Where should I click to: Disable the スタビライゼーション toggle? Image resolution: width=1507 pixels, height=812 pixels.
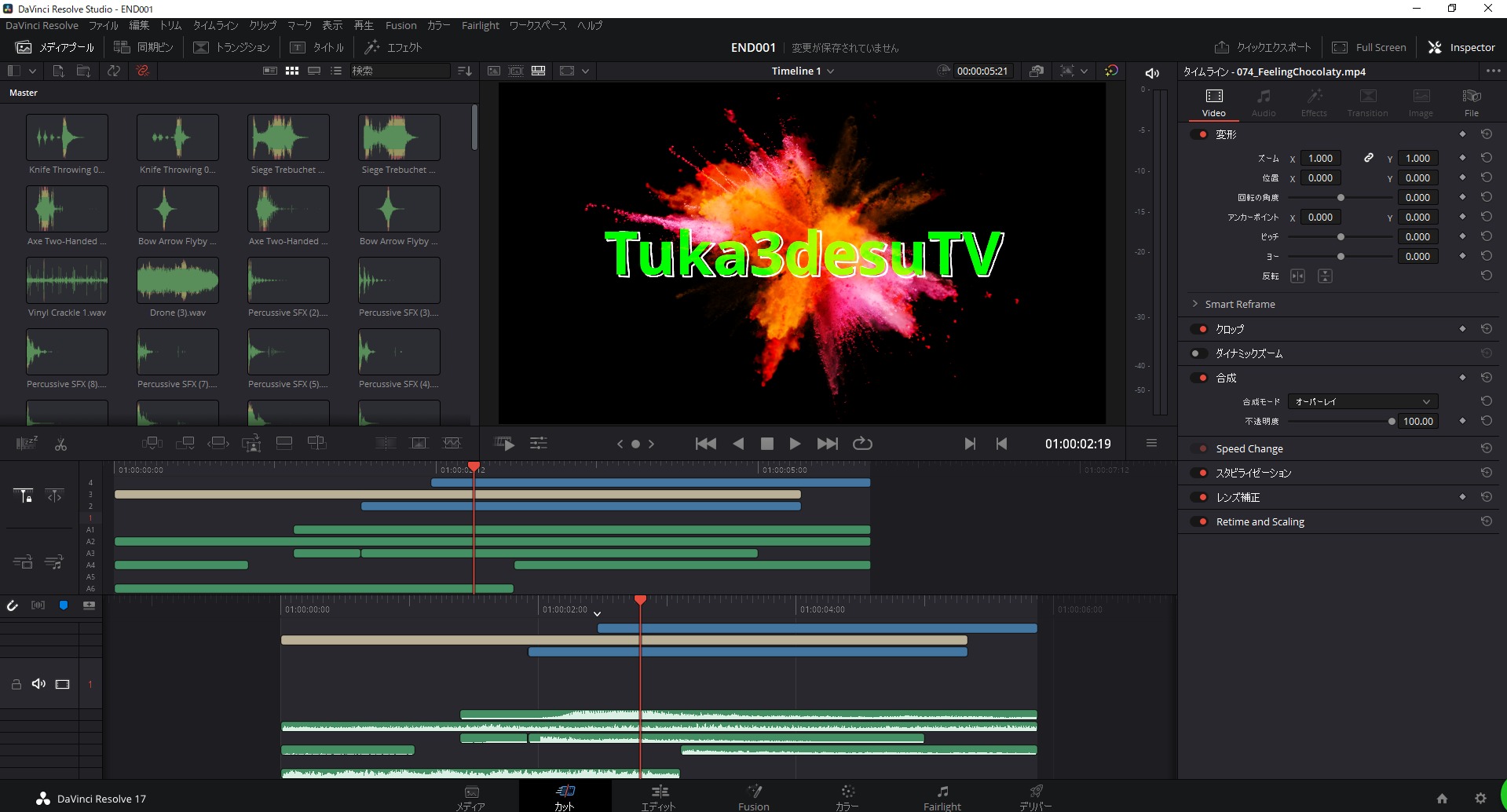pyautogui.click(x=1198, y=473)
